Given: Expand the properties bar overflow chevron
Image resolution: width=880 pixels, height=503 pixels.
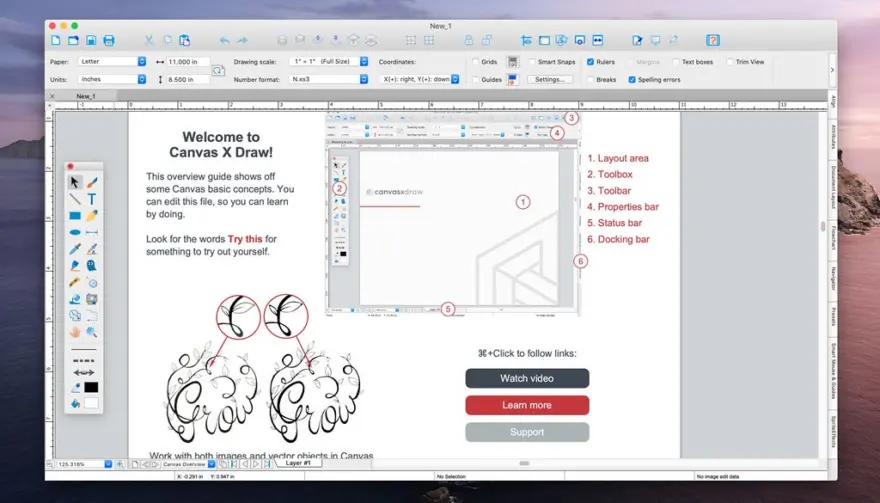Looking at the screenshot, I should [x=832, y=70].
